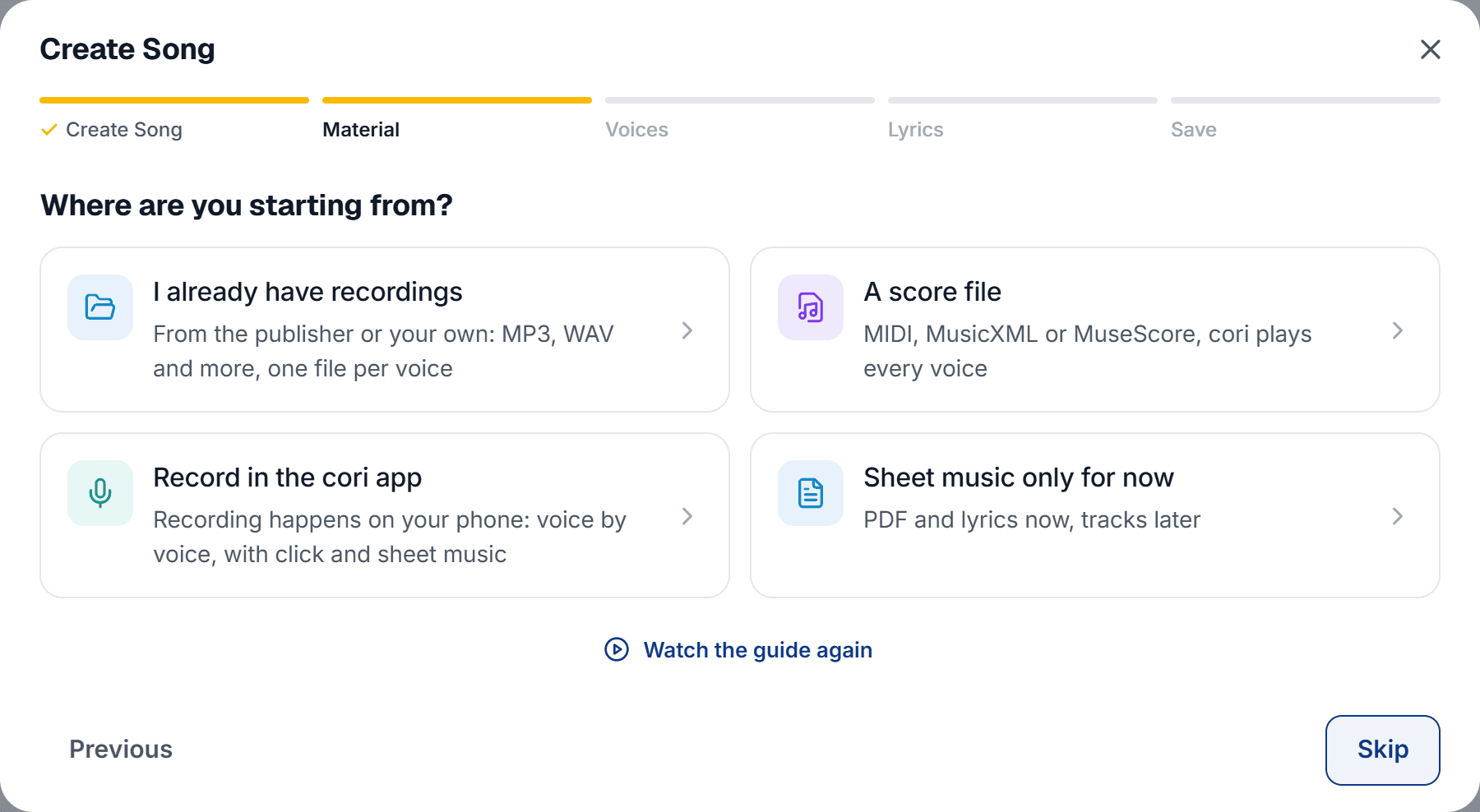Image resolution: width=1480 pixels, height=812 pixels.
Task: Go back with the Previous button
Action: pos(121,750)
